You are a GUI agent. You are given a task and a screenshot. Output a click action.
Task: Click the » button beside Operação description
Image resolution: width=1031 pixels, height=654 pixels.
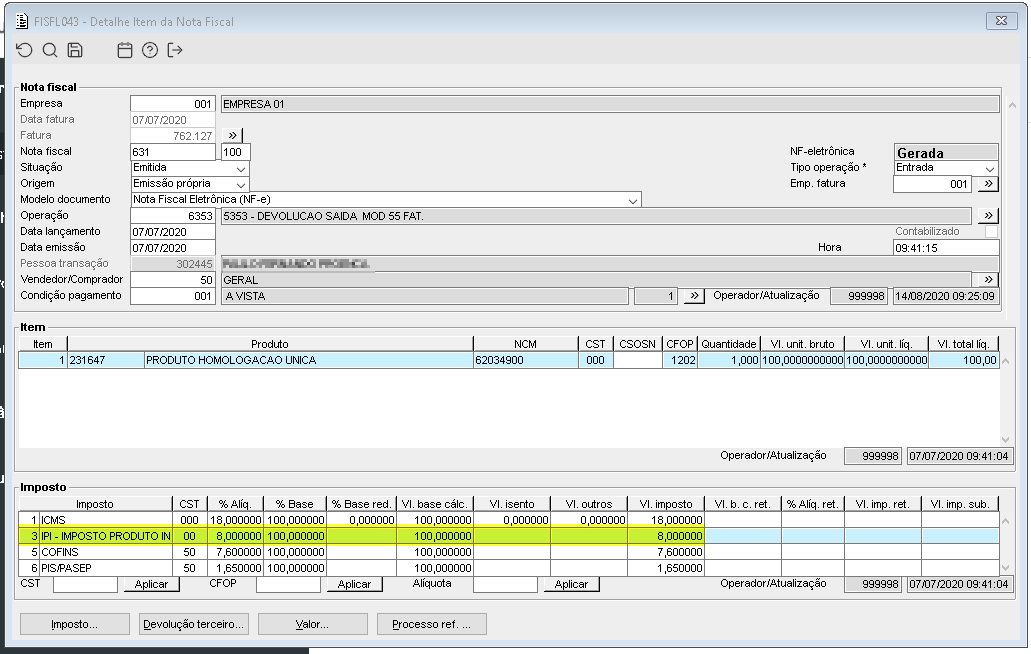988,216
